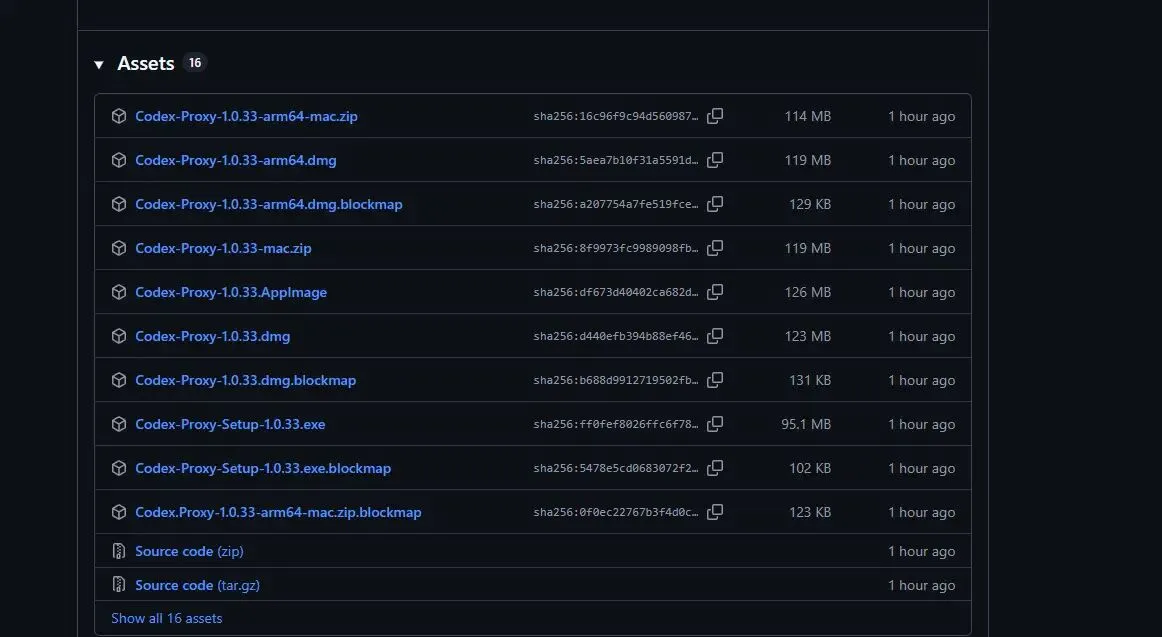Copy SHA256 hash for Codex-Proxy-1.0.33-arm64.dmg
Viewport: 1162px width, 637px height.
(715, 160)
